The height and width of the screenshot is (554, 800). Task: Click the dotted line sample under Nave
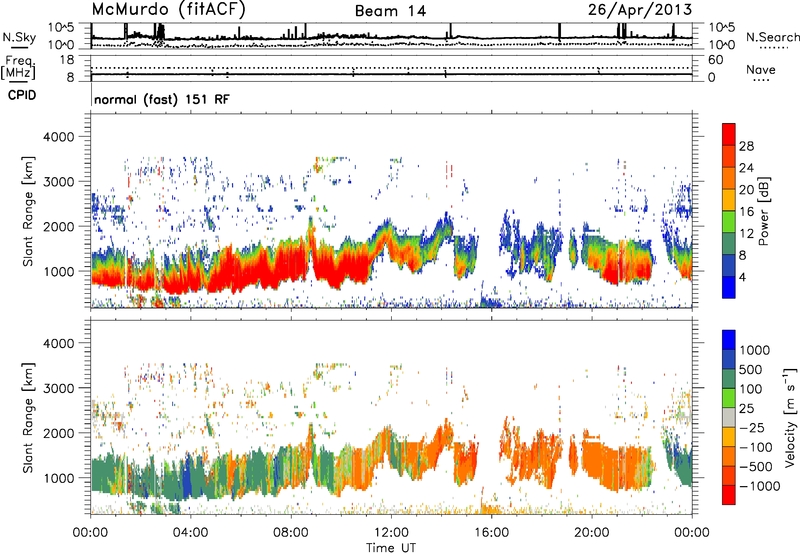761,80
